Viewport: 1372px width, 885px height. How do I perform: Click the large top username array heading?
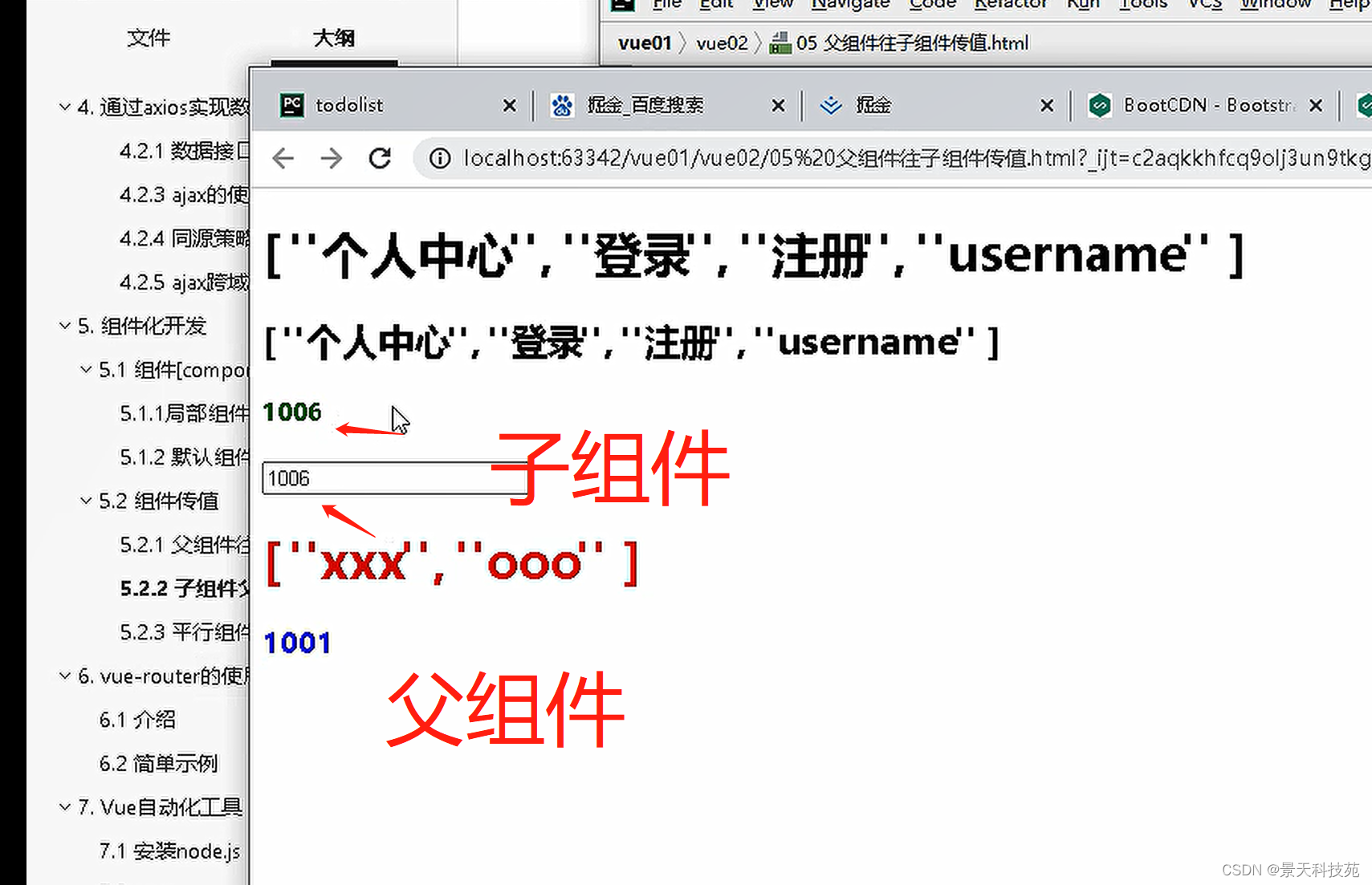click(754, 255)
